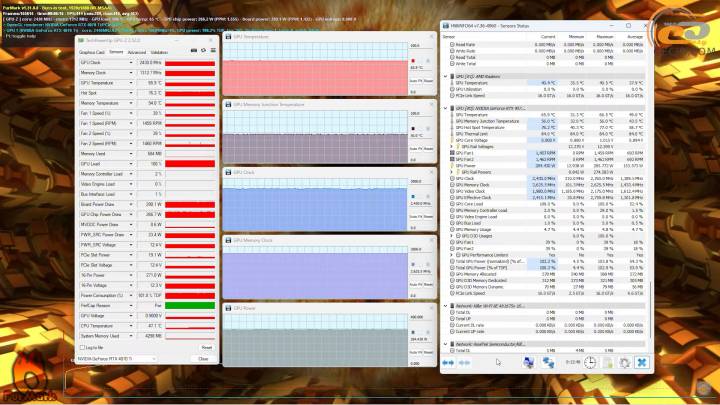Click the GPU-Z refresh icon
Viewport: 720px width, 405px height.
point(203,51)
